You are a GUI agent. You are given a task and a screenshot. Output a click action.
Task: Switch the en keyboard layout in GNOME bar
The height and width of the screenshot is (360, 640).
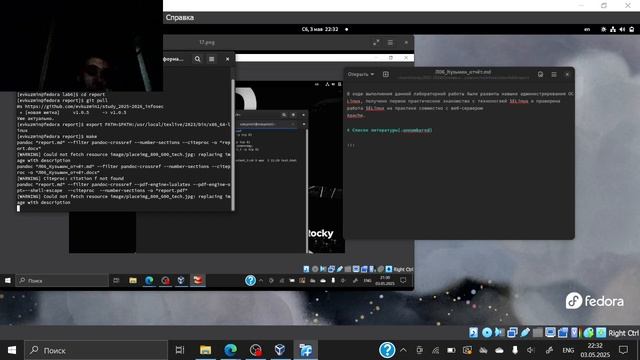587,29
